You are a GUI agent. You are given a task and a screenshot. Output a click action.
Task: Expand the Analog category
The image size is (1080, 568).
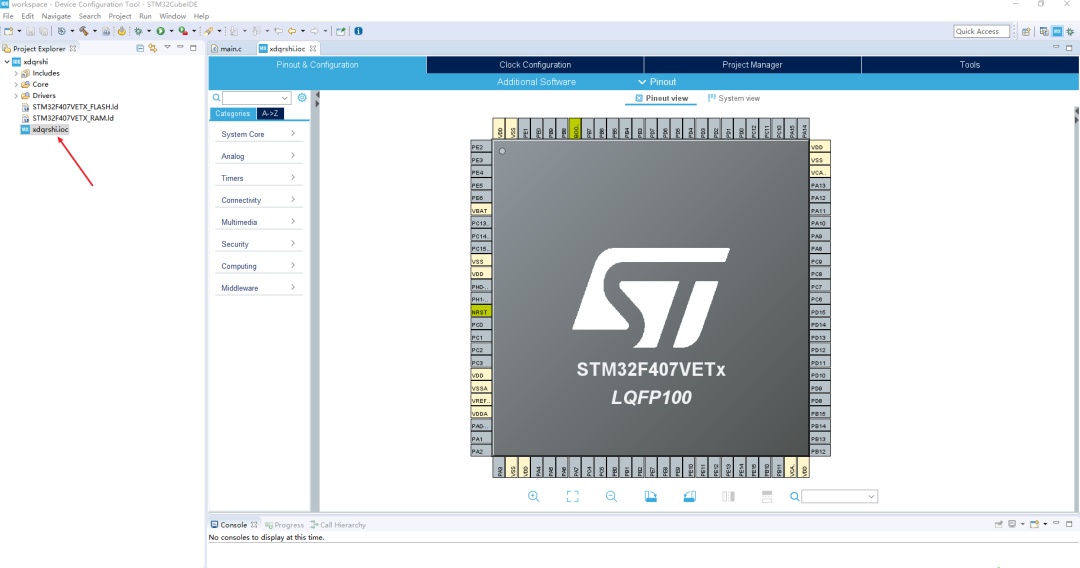(x=258, y=156)
